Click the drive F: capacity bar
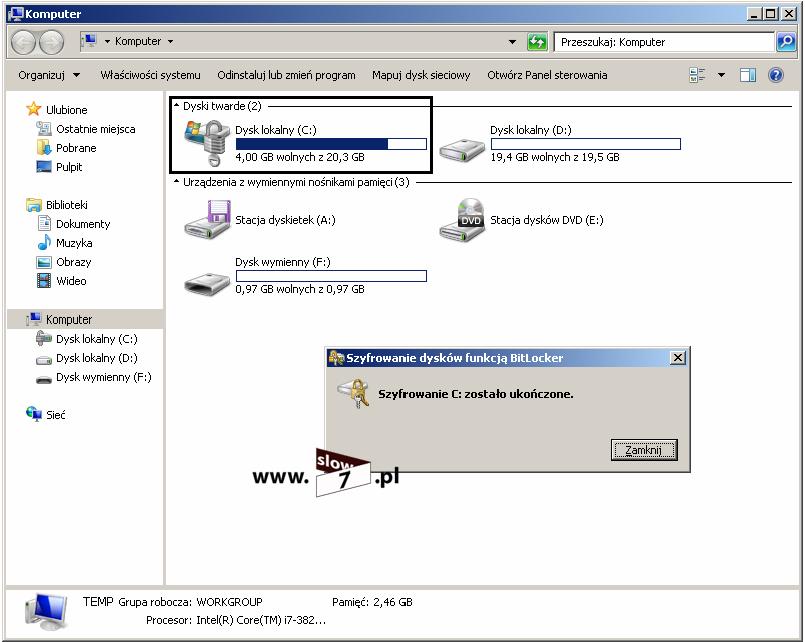The height and width of the screenshot is (642, 805). 331,276
